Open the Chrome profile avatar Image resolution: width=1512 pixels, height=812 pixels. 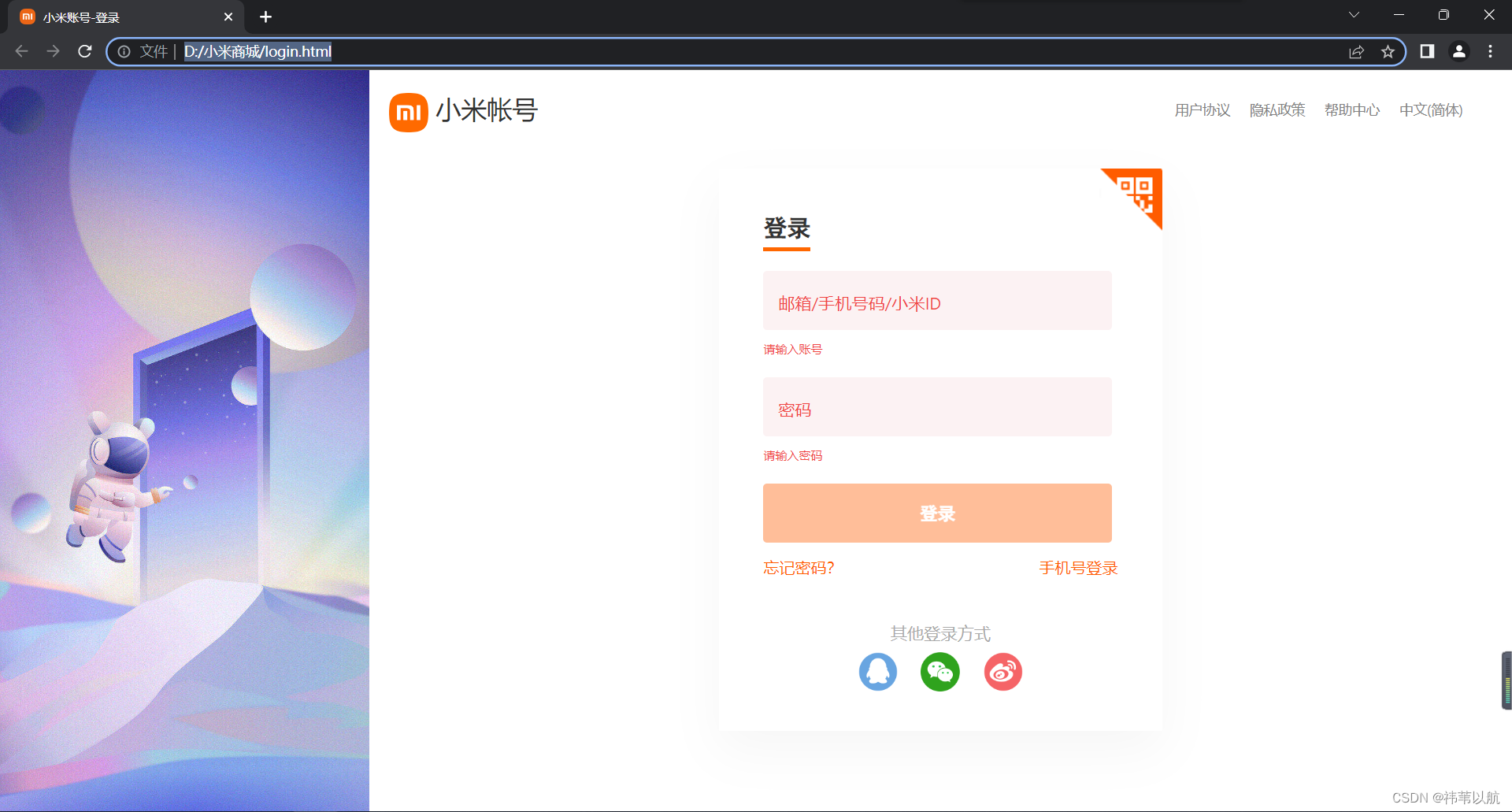point(1459,51)
